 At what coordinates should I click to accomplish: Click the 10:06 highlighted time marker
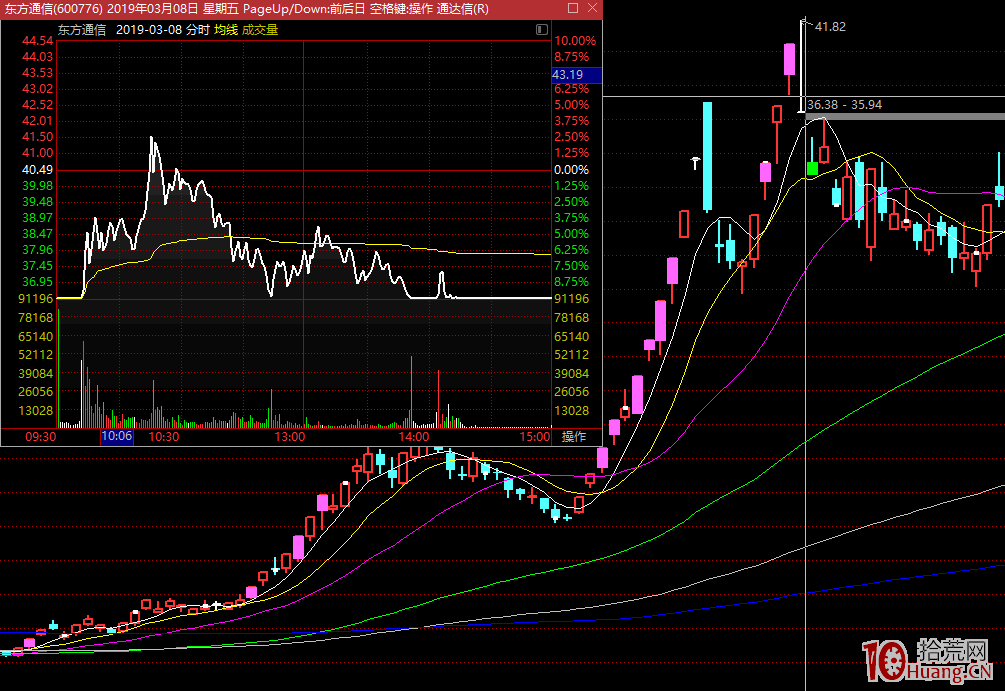[116, 437]
